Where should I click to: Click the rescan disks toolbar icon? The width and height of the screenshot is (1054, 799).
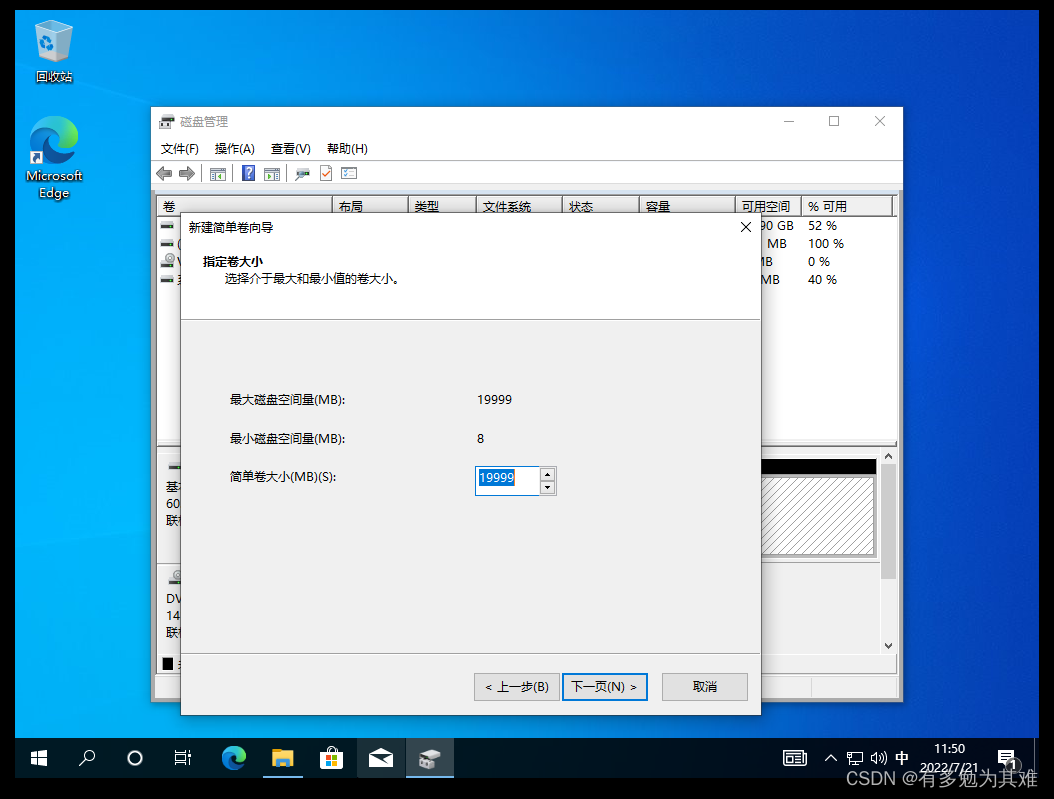pyautogui.click(x=302, y=174)
